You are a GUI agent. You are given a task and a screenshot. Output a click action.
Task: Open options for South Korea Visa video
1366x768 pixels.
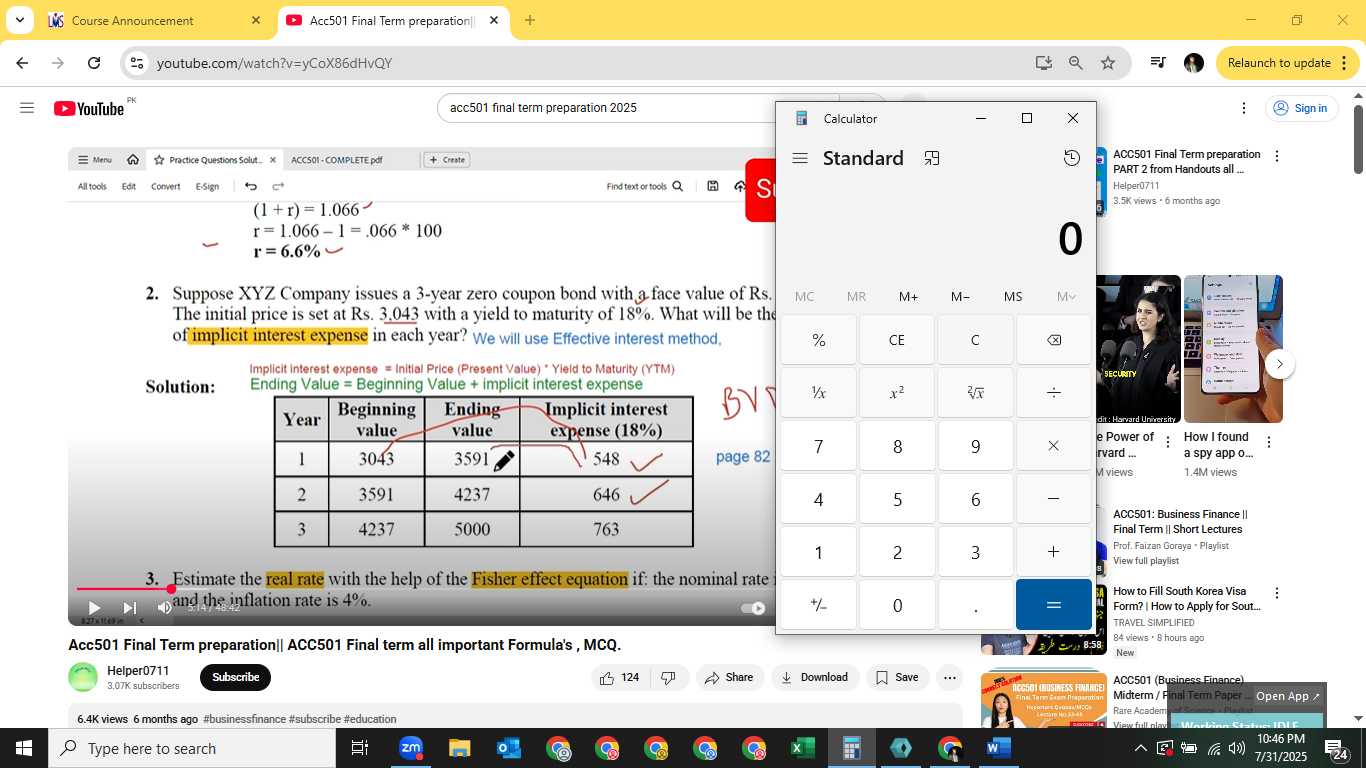[1276, 594]
